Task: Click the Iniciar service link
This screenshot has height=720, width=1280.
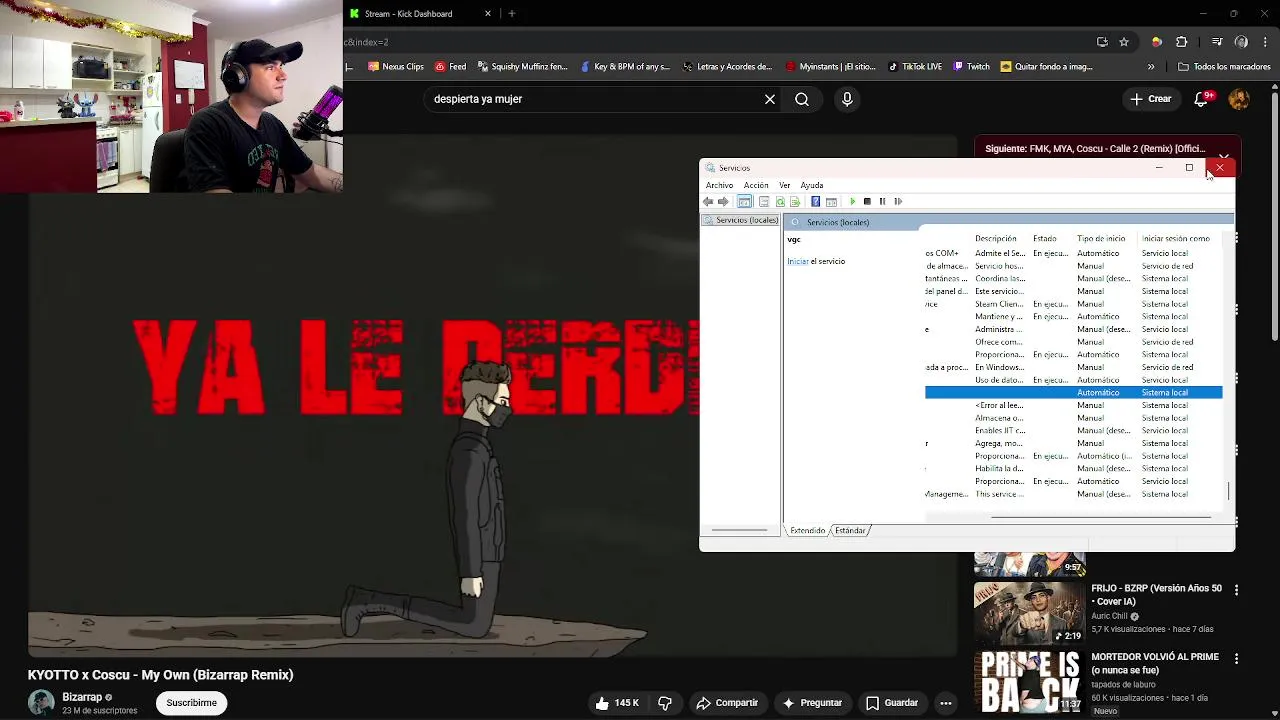Action: 797,261
